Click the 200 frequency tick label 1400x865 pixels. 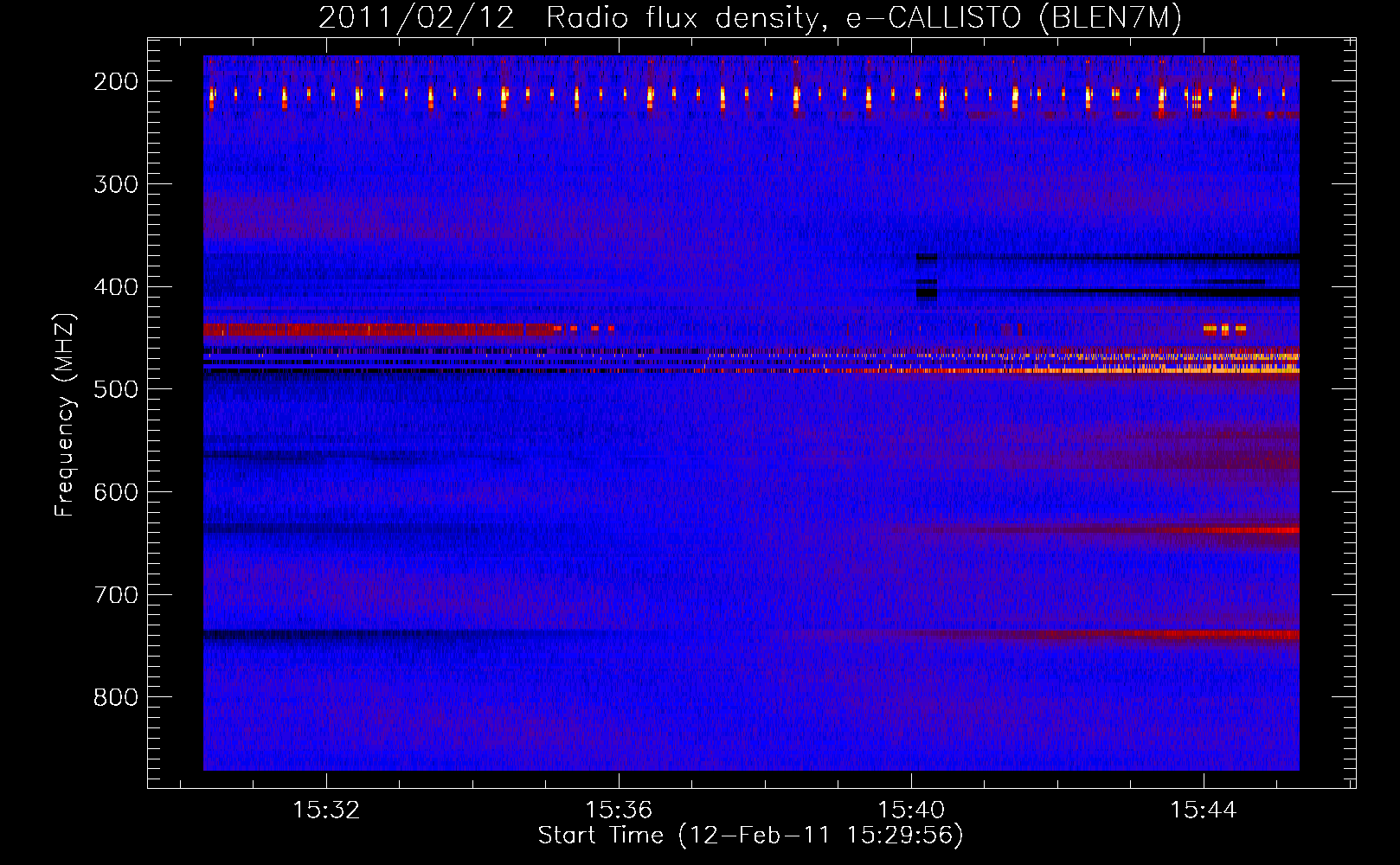pos(116,81)
